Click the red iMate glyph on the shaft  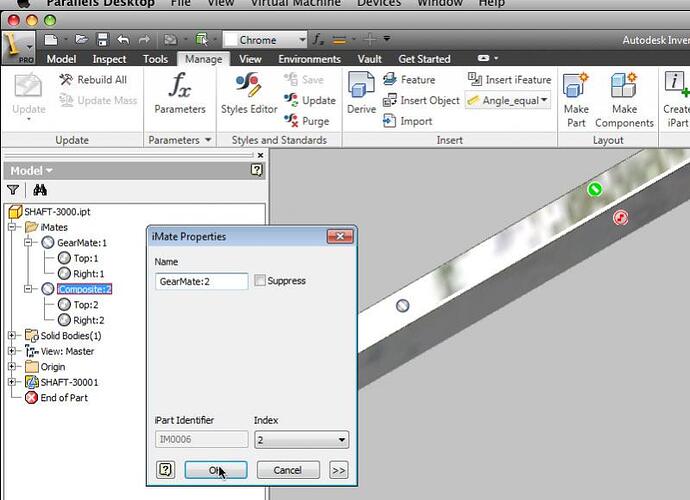[620, 217]
